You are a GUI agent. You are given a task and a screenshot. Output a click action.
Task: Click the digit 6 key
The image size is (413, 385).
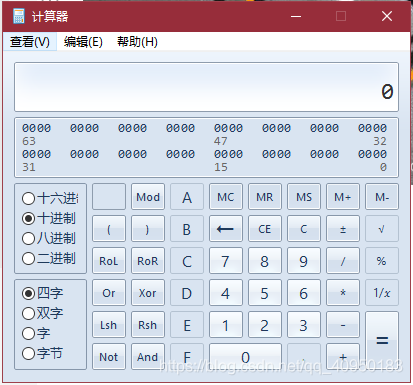point(304,293)
